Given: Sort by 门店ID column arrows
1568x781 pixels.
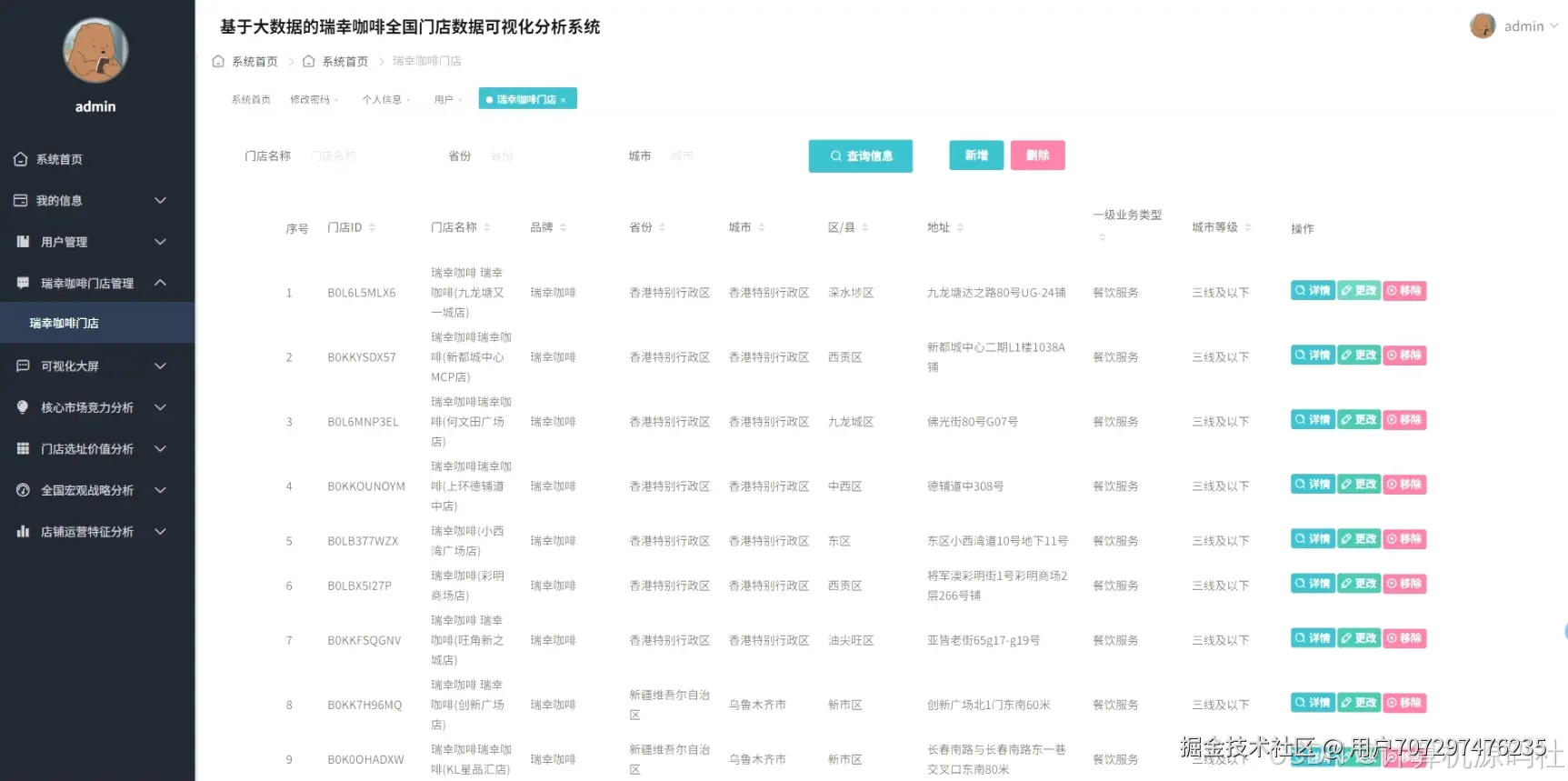Looking at the screenshot, I should click(x=372, y=227).
